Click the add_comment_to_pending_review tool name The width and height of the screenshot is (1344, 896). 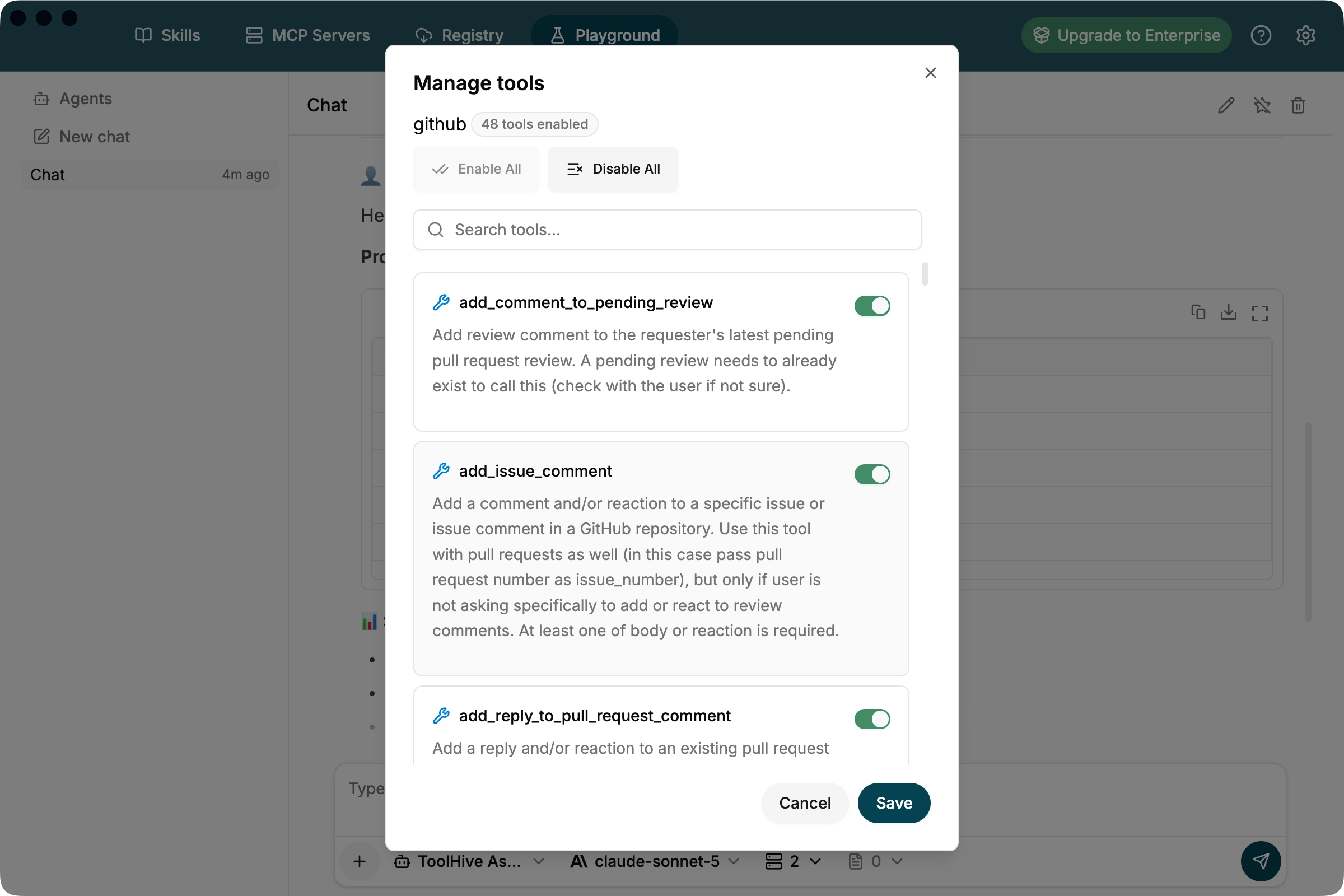(x=586, y=302)
